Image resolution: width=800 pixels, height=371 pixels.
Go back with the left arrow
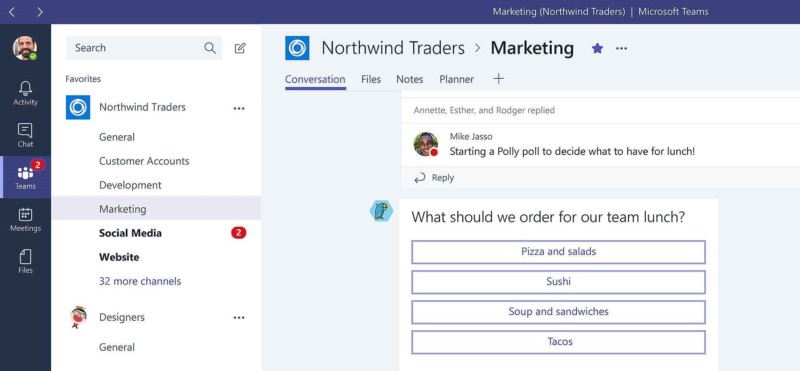pos(12,12)
